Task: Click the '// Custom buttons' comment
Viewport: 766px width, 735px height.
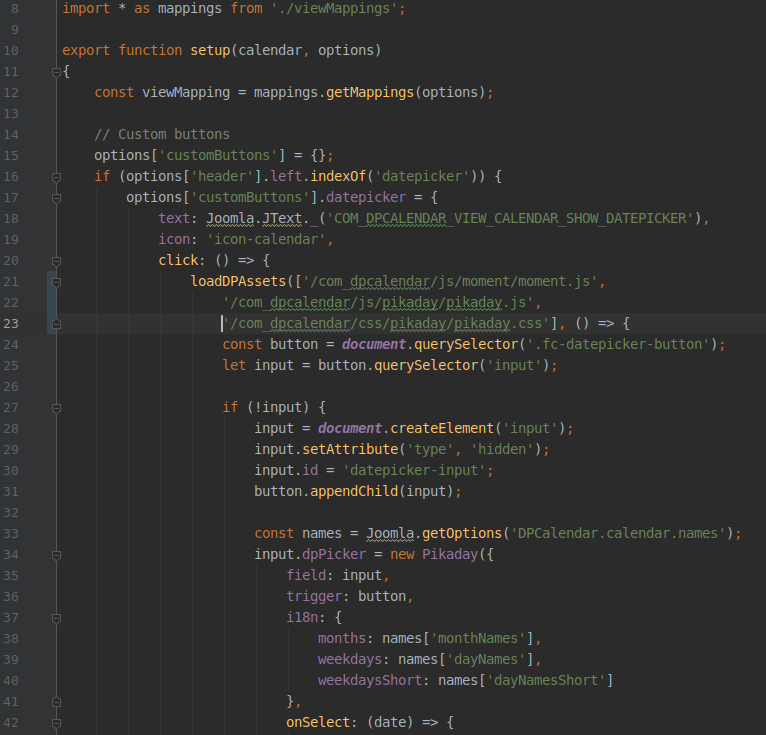Action: (161, 134)
